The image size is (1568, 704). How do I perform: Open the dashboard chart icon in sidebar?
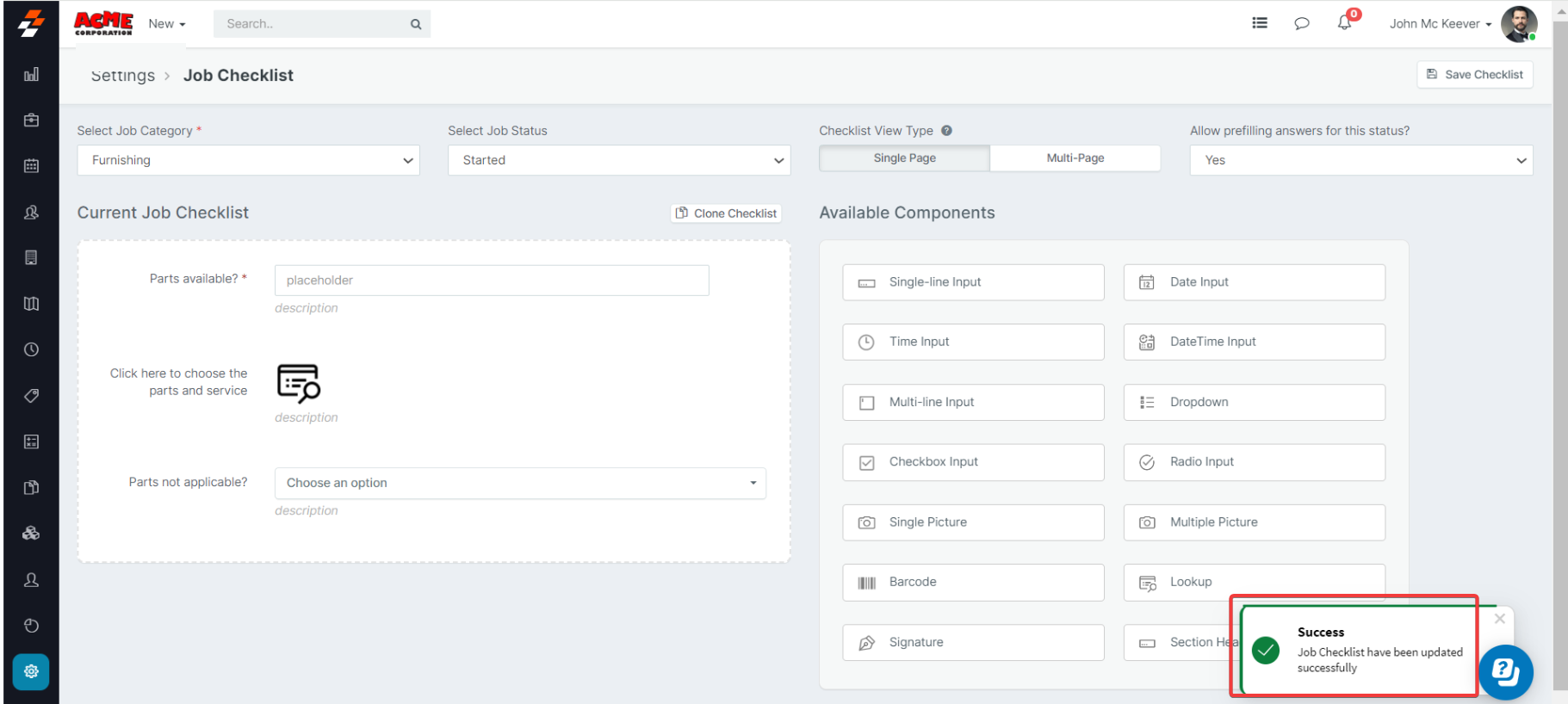coord(31,75)
